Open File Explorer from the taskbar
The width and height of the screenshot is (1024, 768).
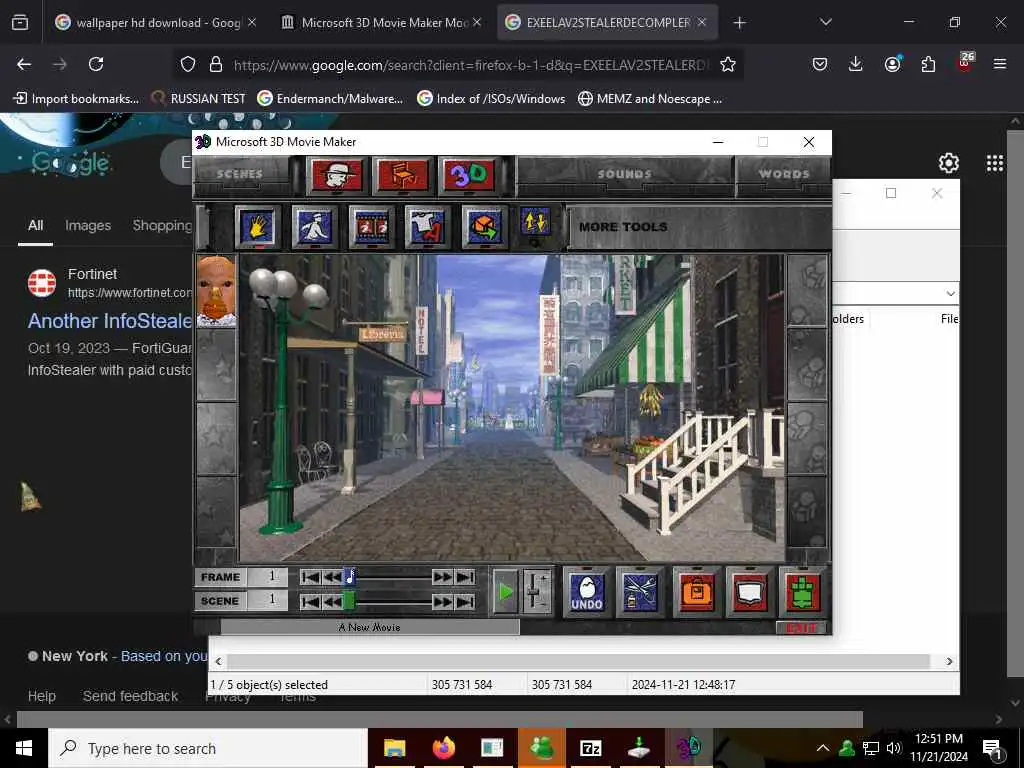394,748
